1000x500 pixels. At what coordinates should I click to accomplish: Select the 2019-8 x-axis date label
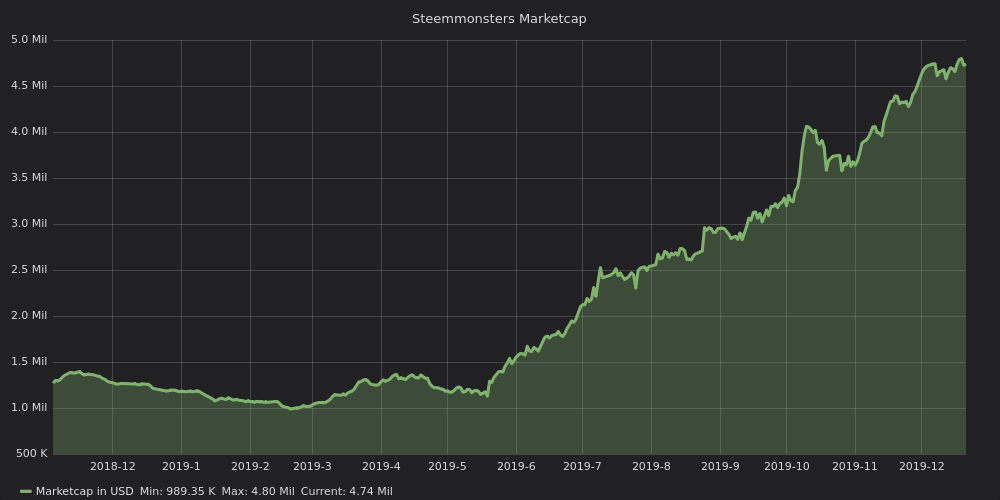(x=651, y=466)
